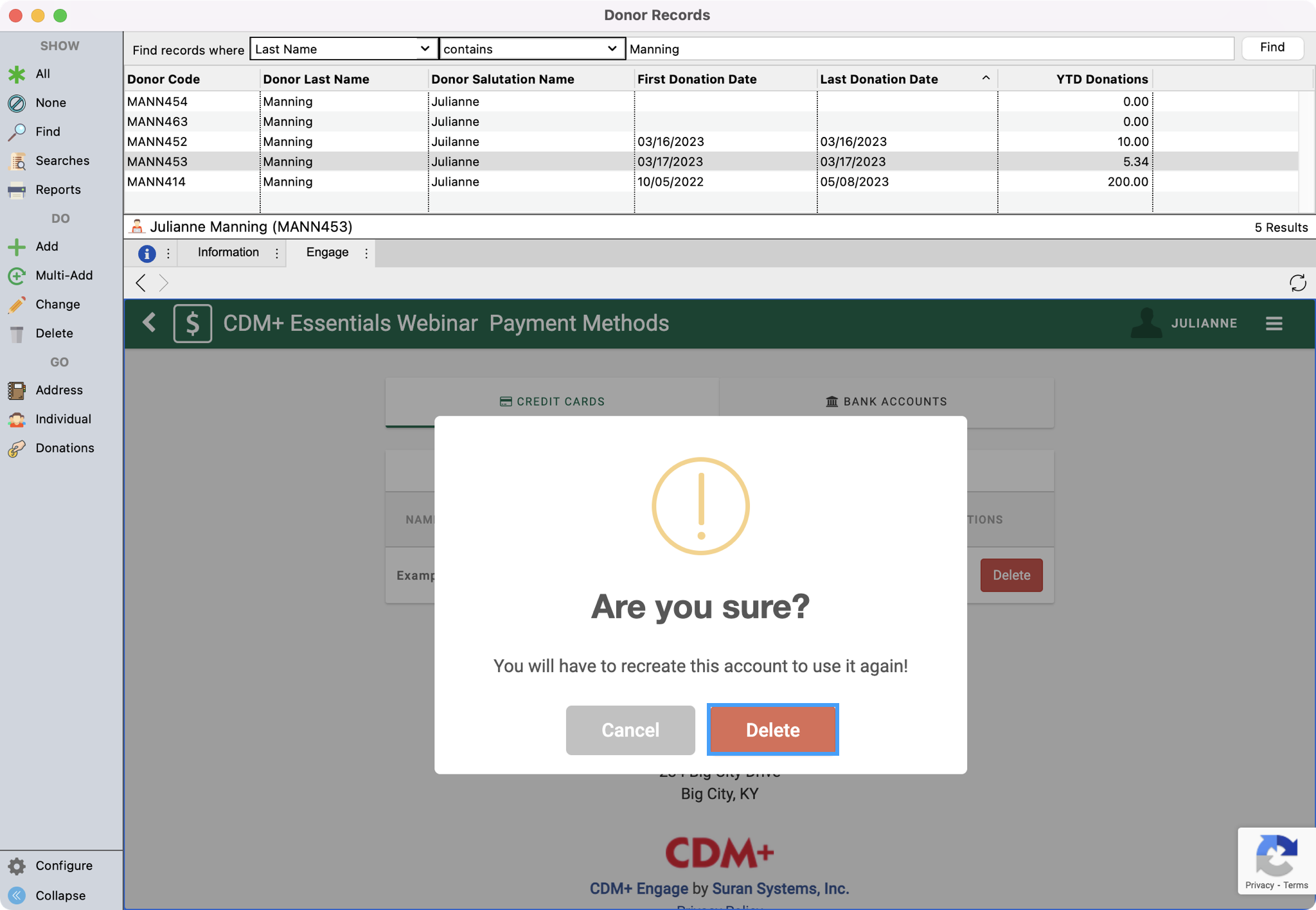Toggle sort arrow on Last Donation Date
This screenshot has height=910, width=1316.
[x=985, y=78]
